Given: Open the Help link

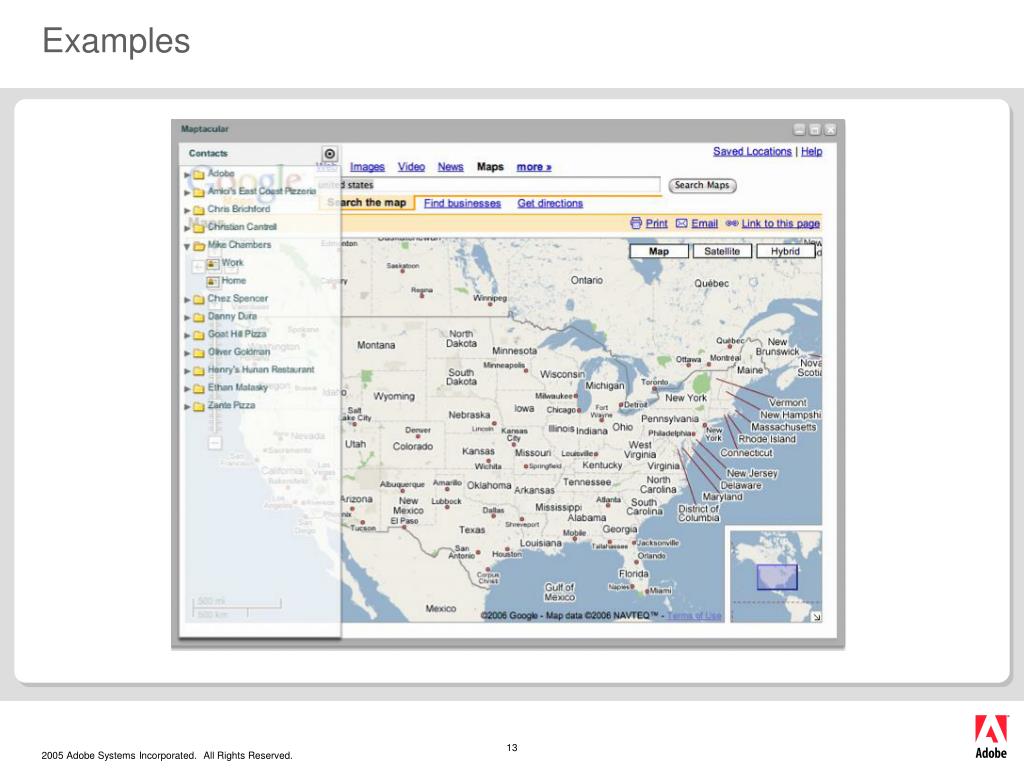Looking at the screenshot, I should tap(812, 152).
